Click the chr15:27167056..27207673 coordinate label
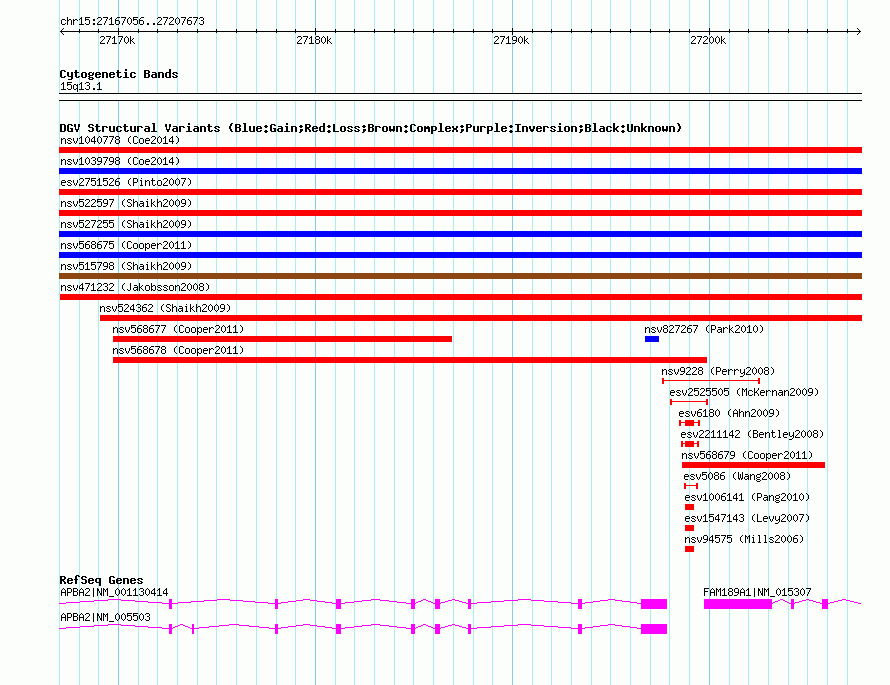Viewport: 890px width, 685px height. (x=132, y=22)
